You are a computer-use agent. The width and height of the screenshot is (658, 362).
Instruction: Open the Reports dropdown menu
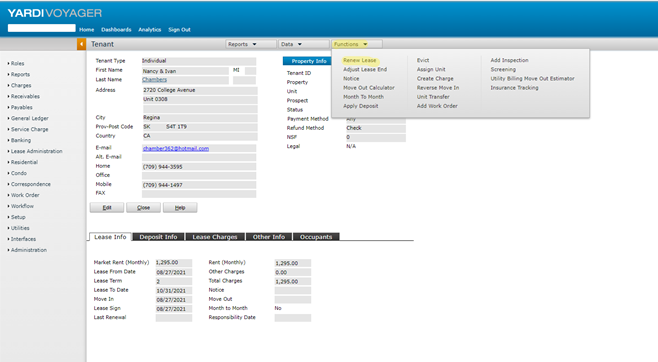(251, 44)
